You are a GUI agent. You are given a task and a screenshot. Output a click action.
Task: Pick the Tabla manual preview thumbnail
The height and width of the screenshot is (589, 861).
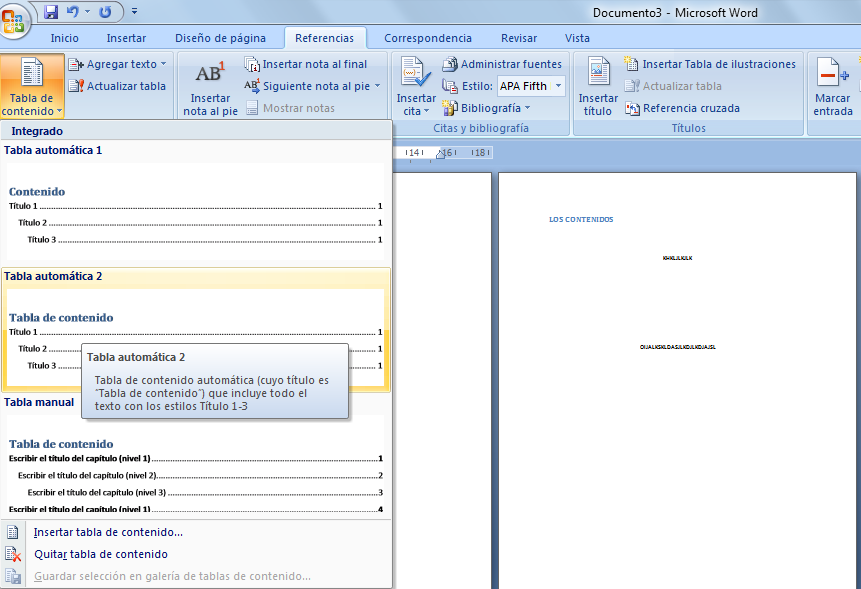pos(195,467)
